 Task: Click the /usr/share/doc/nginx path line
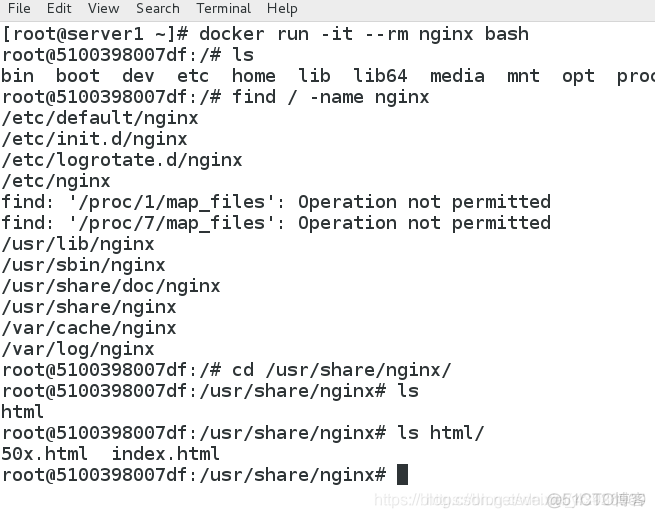pyautogui.click(x=111, y=286)
